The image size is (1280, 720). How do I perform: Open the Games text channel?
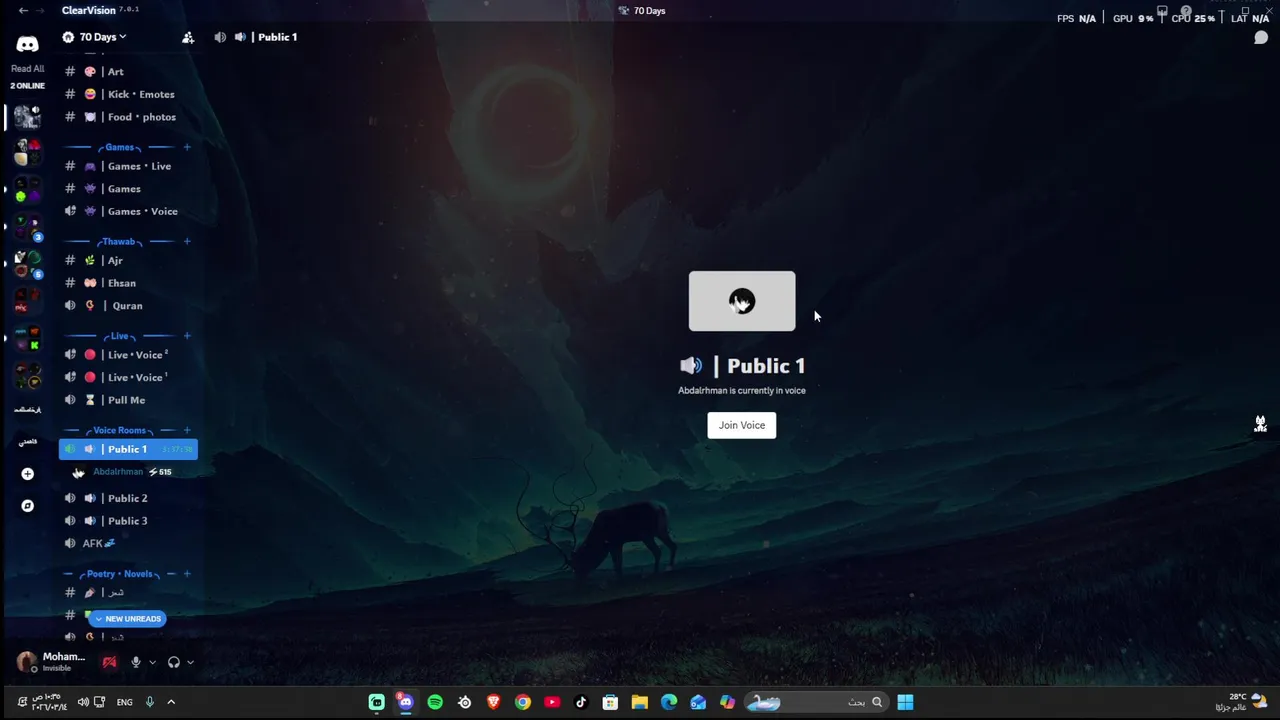click(x=128, y=189)
